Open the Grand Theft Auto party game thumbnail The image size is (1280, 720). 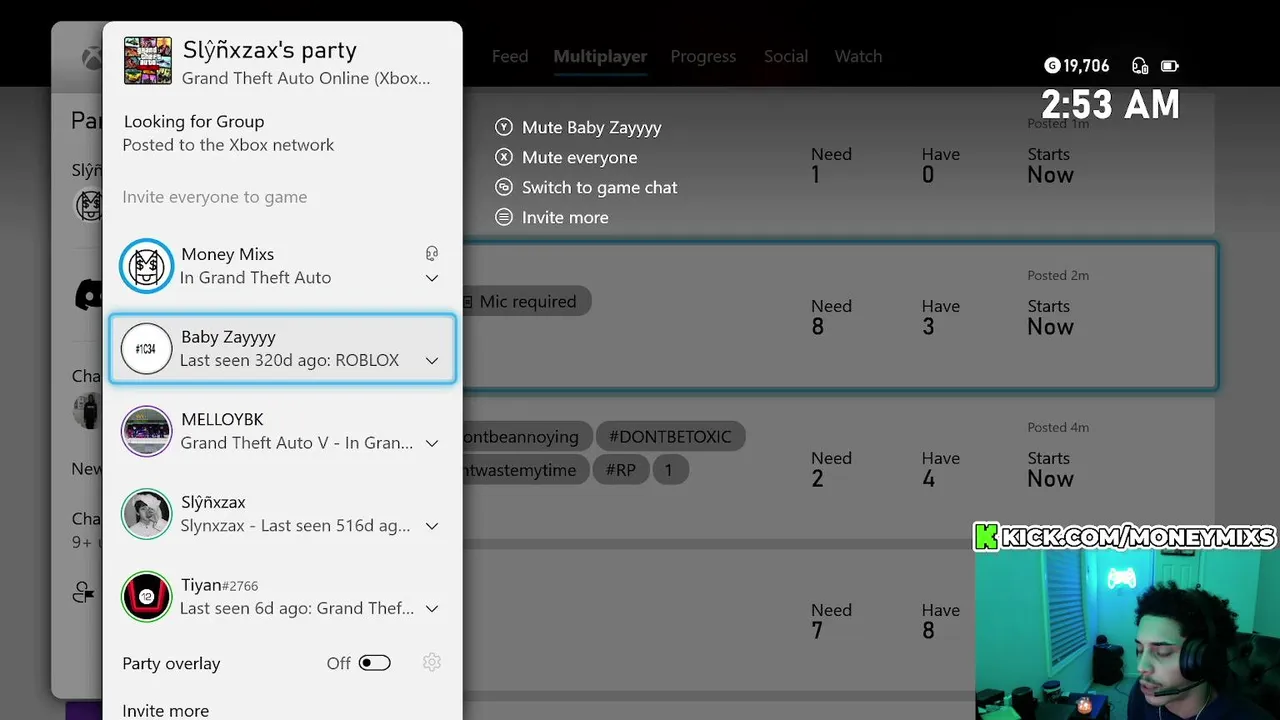tap(147, 61)
